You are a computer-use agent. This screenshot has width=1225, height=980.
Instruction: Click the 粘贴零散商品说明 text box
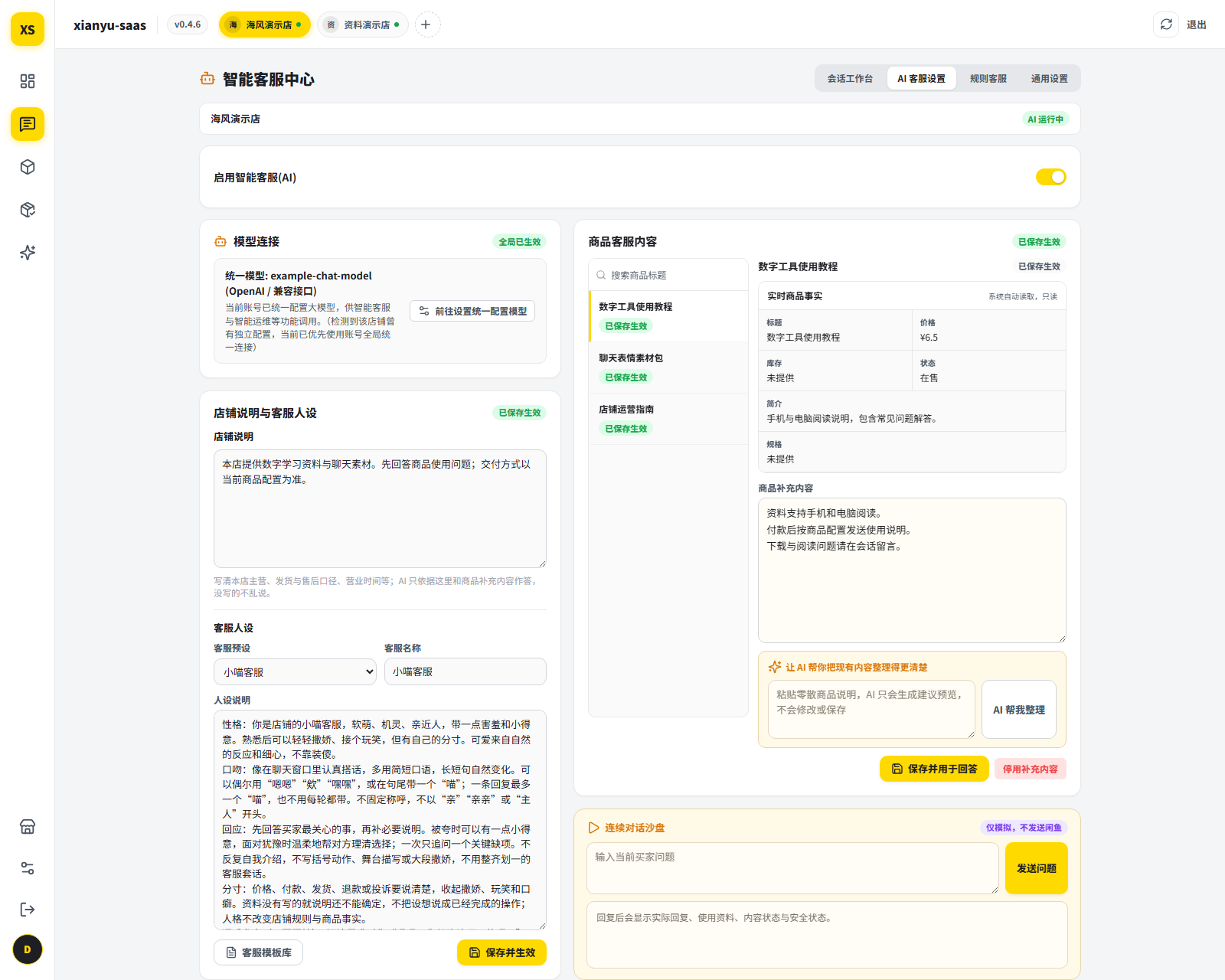[871, 710]
